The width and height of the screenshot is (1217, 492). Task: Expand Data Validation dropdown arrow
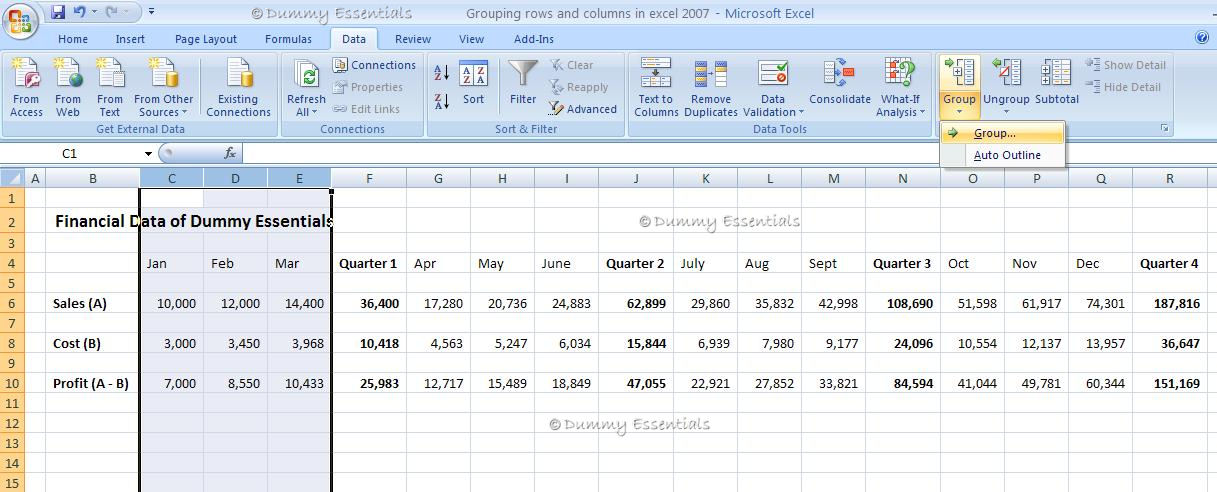[x=801, y=112]
